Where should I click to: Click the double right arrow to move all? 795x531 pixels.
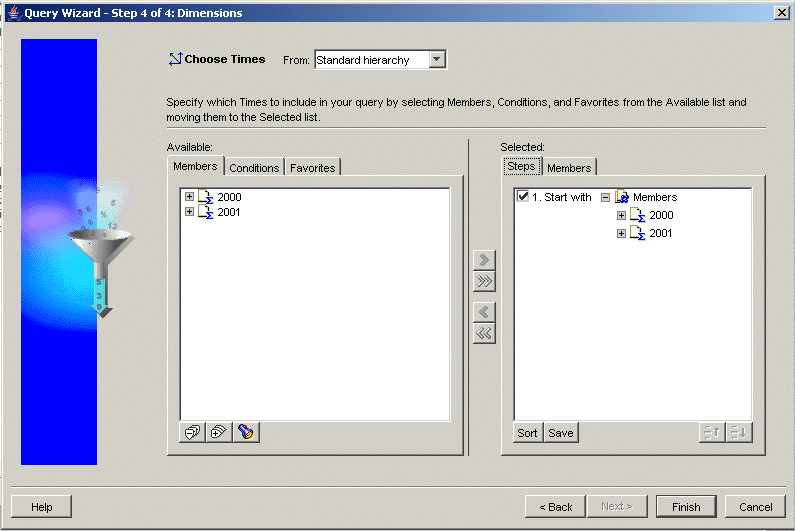(484, 281)
